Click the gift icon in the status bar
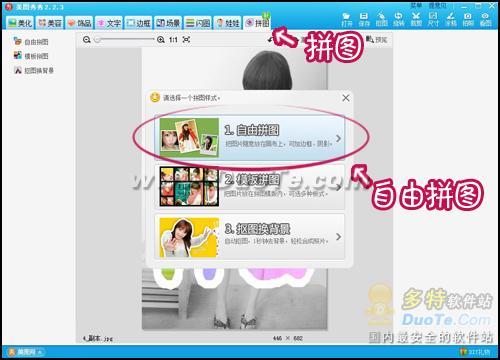This screenshot has height=360, width=500. 463,352
